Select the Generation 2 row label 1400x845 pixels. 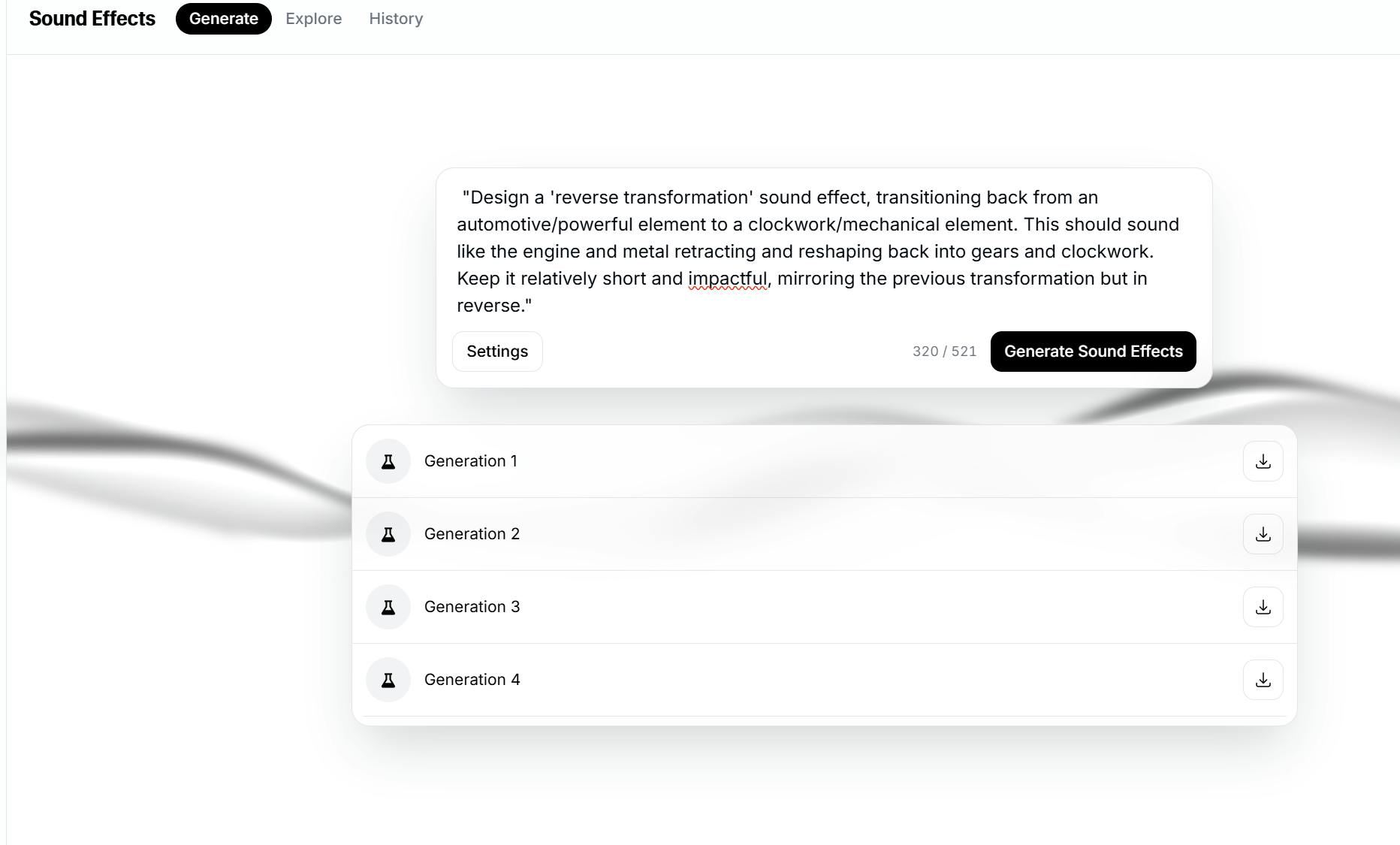[472, 534]
